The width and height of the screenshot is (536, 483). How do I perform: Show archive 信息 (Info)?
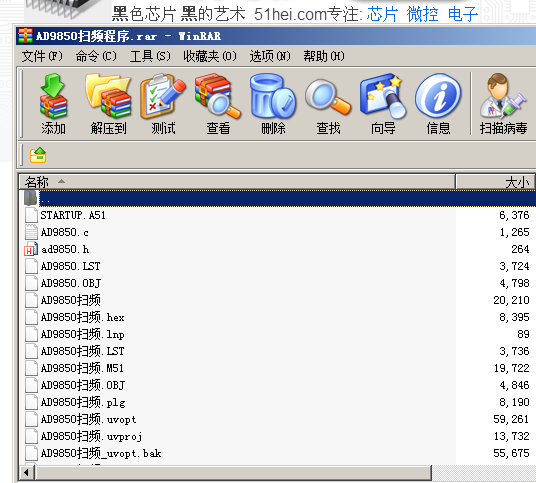pyautogui.click(x=438, y=104)
